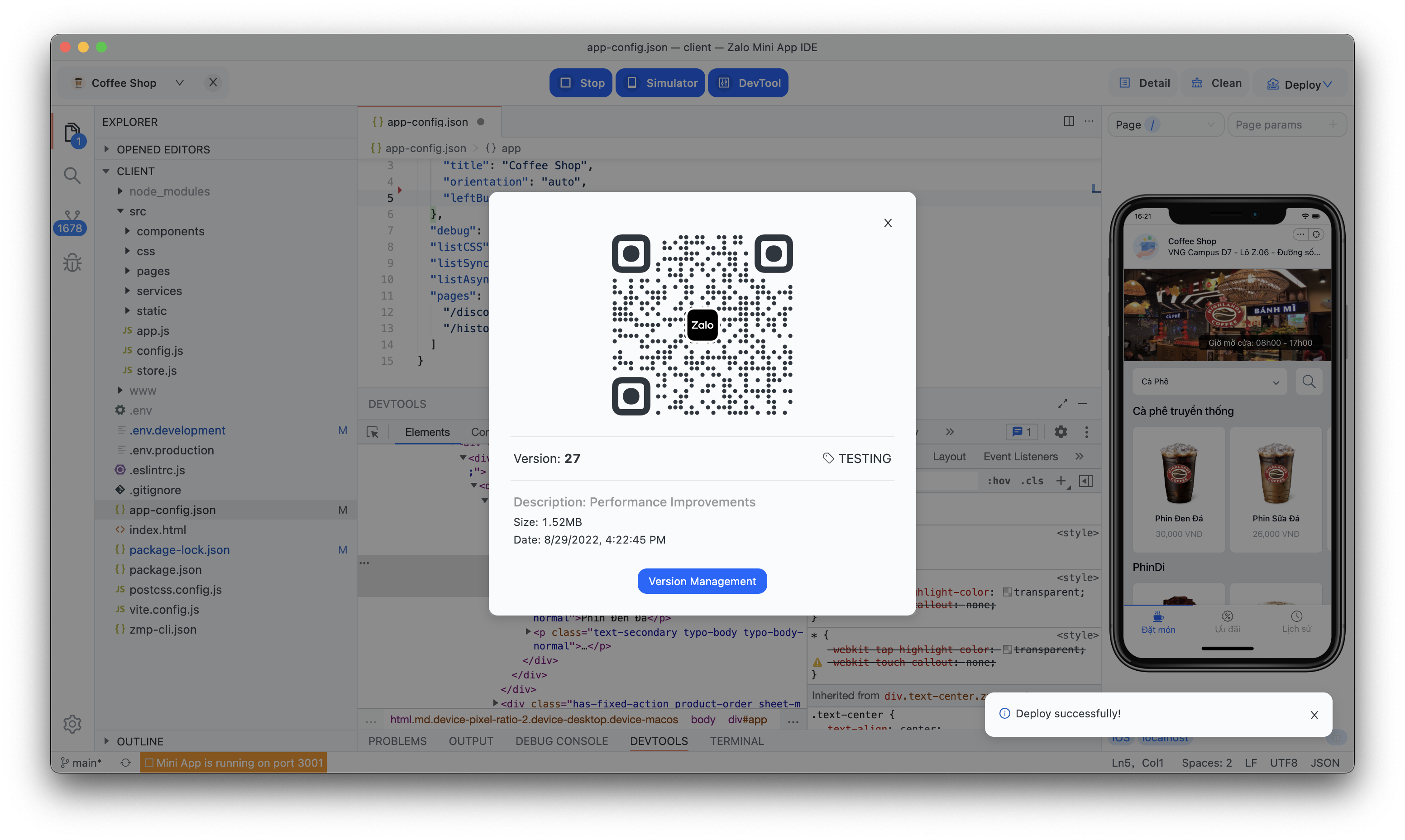Close the QR code deploy dialog
Screen dimensions: 1405x840
pos(888,223)
